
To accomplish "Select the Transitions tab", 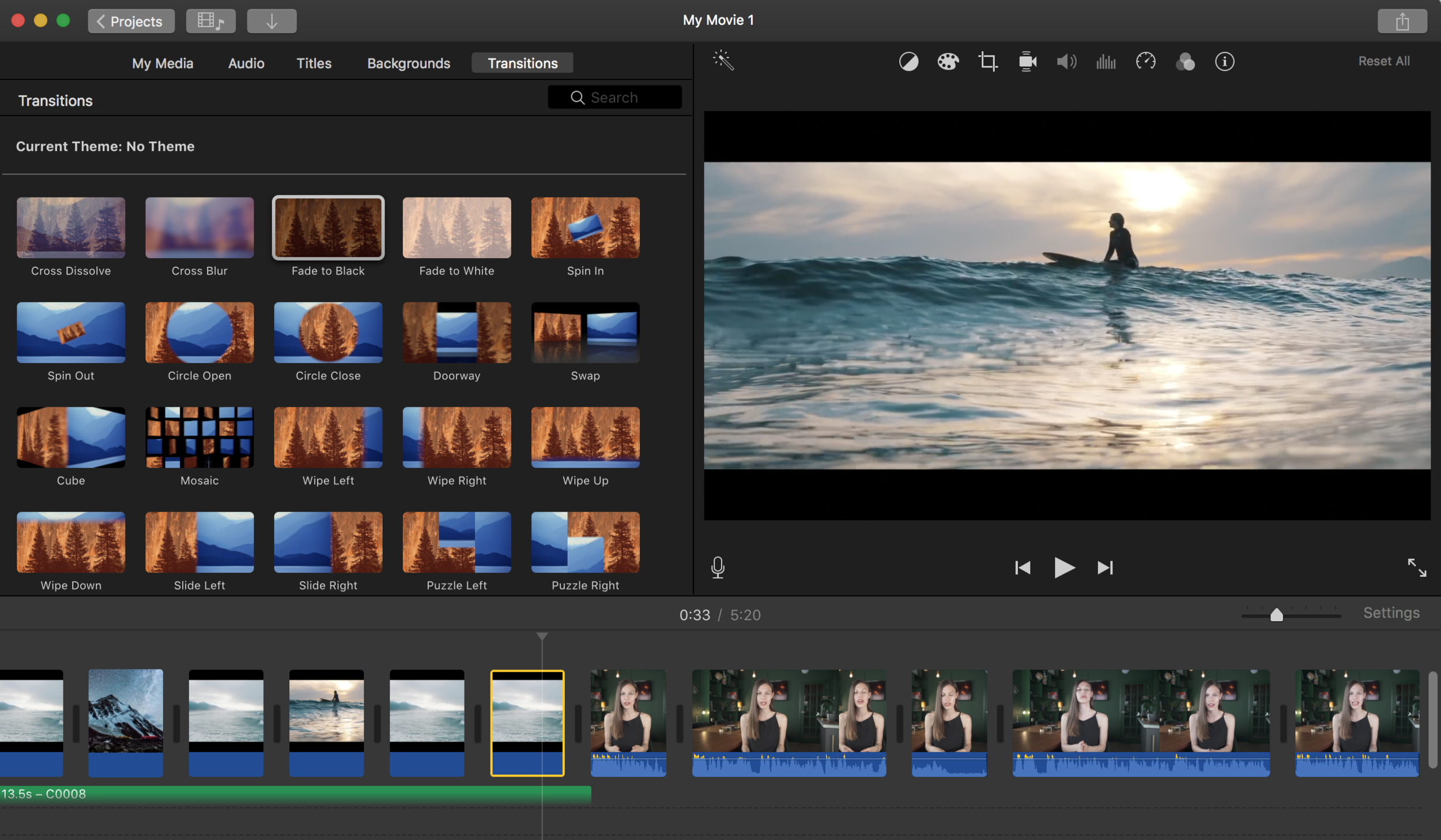I will (522, 63).
